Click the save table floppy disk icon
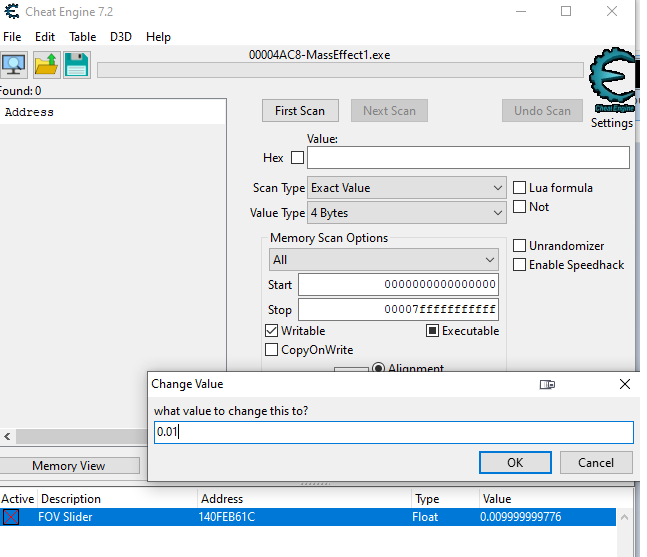 point(77,66)
